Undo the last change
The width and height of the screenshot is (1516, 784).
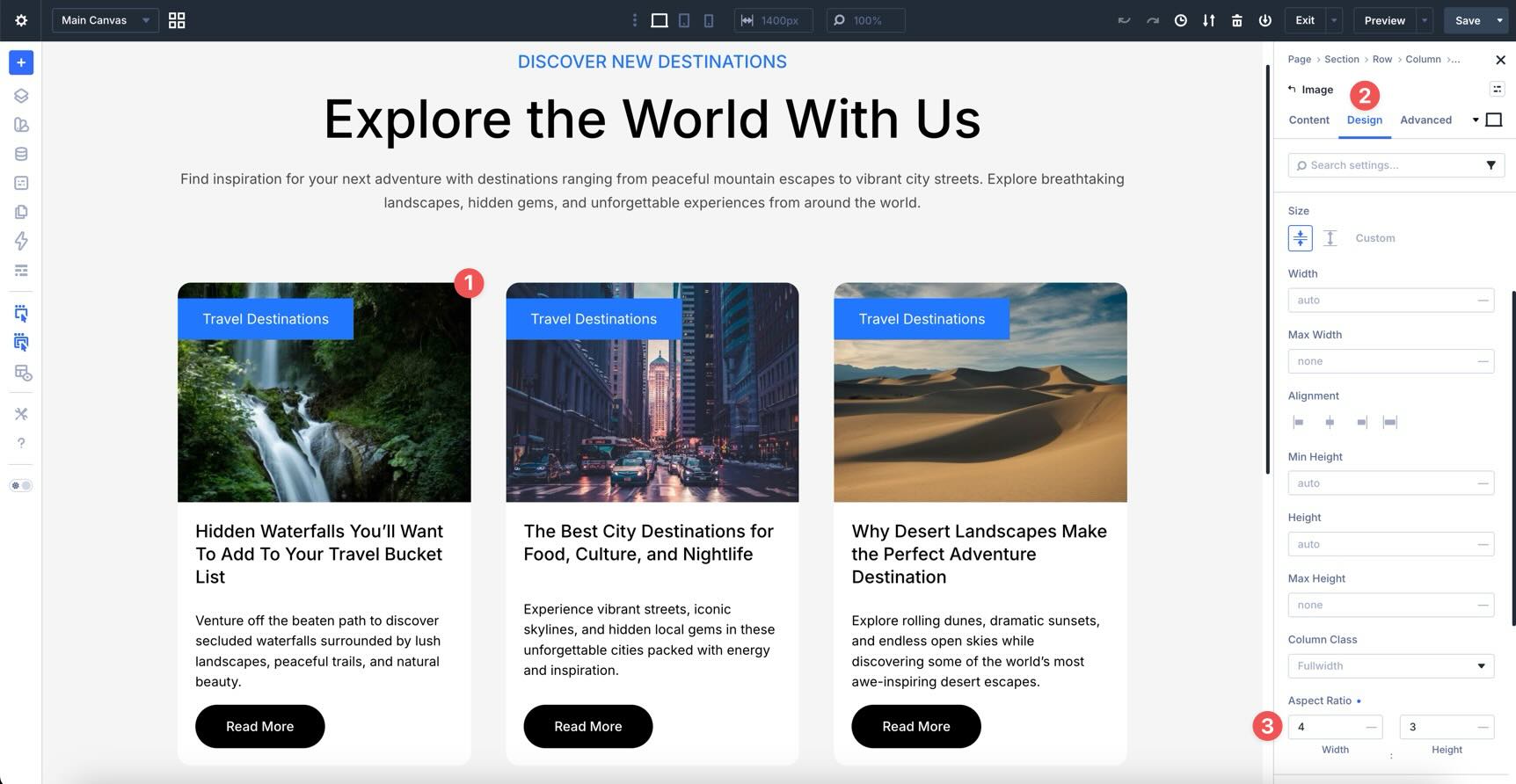tap(1124, 20)
